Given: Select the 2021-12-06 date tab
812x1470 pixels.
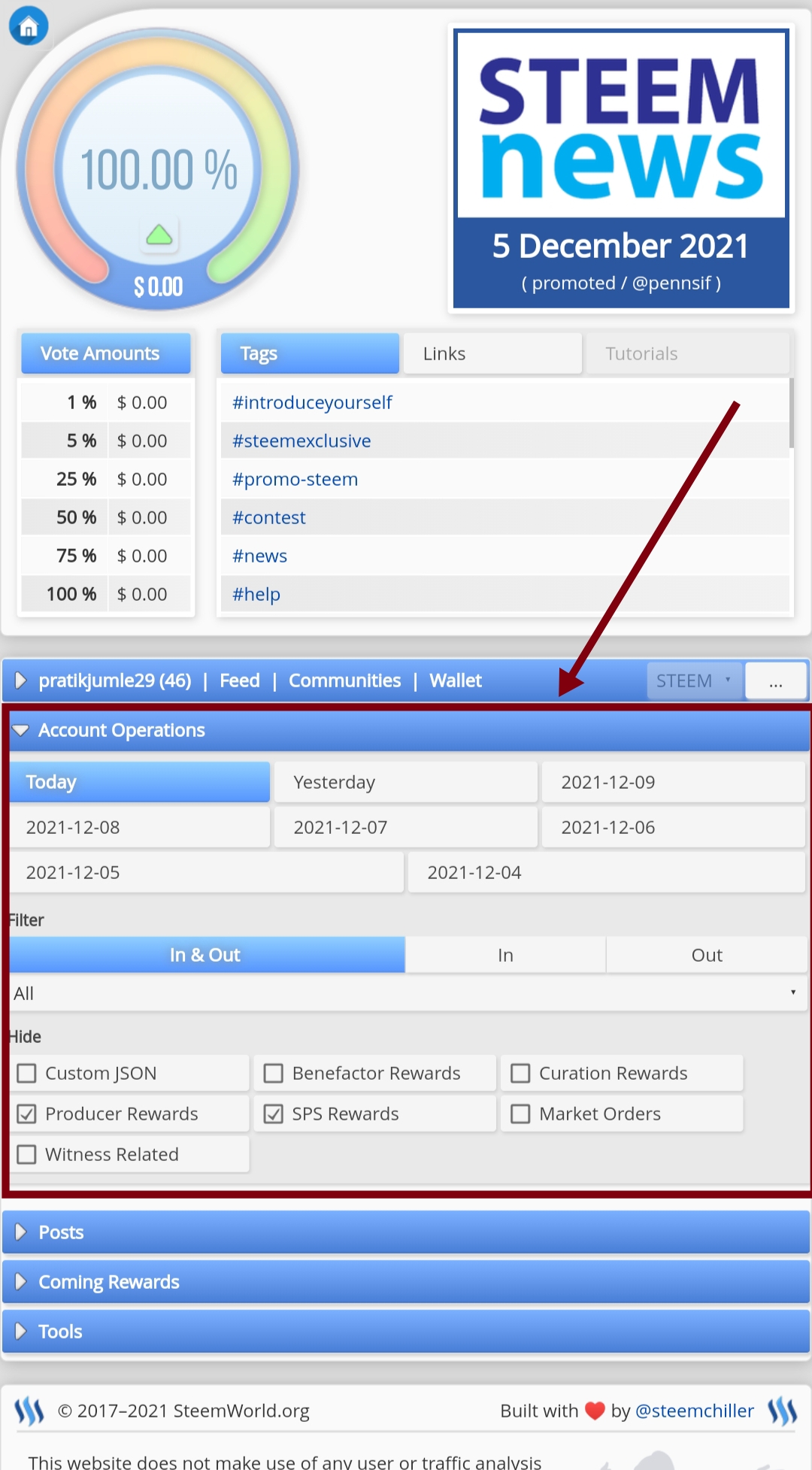Looking at the screenshot, I should [x=674, y=827].
